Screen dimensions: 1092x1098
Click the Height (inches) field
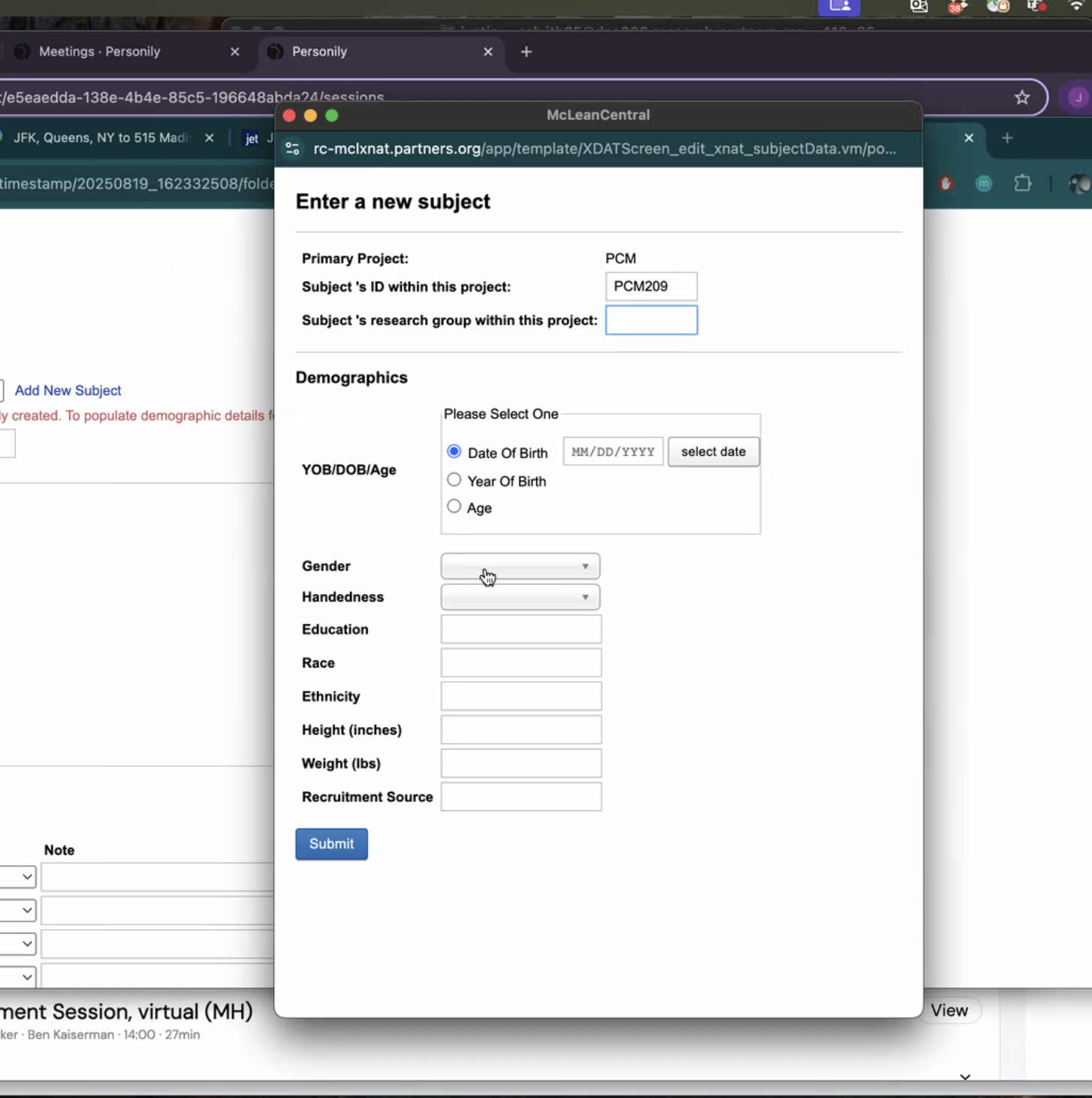point(521,730)
